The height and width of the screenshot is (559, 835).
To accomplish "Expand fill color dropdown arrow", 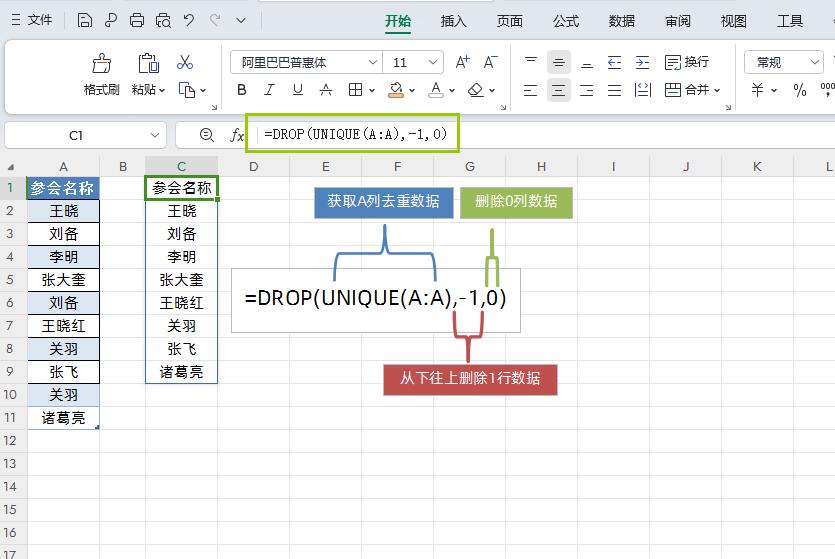I will click(412, 91).
